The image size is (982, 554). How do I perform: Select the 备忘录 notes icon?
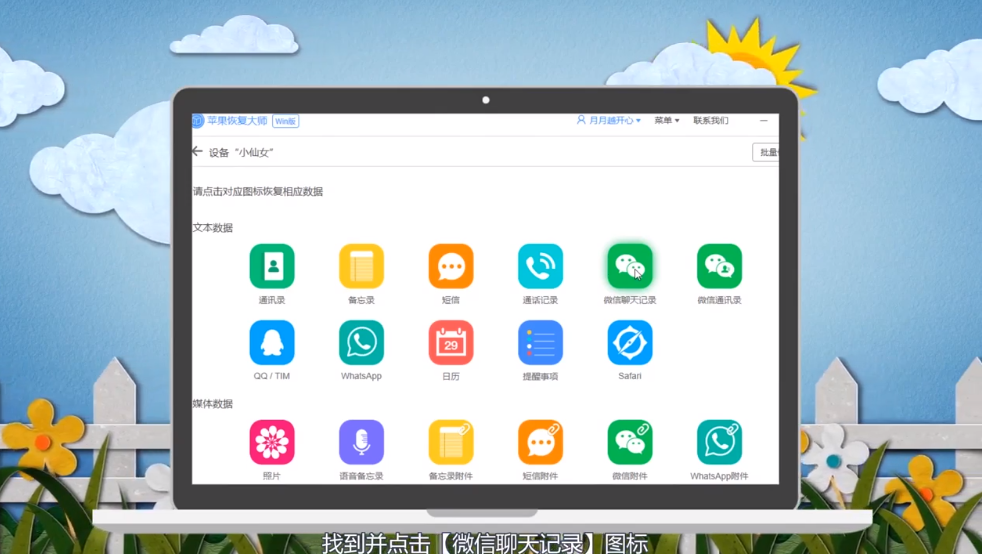(x=361, y=266)
